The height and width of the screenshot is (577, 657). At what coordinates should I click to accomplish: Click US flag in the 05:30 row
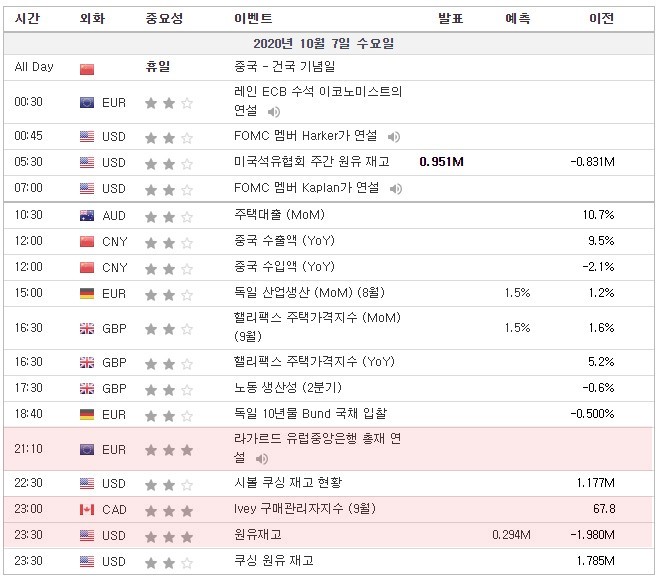tap(87, 163)
